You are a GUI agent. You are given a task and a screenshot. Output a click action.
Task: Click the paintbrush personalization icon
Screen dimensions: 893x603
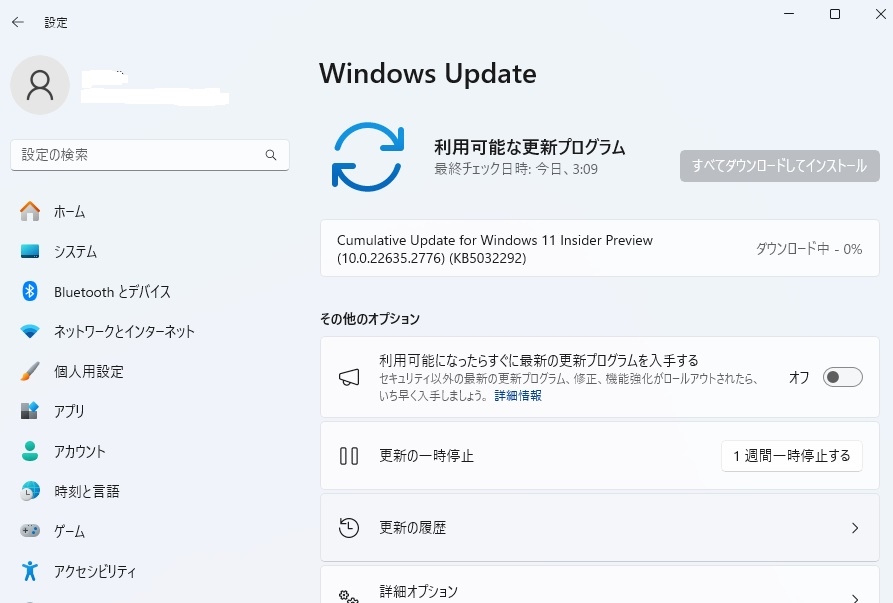pyautogui.click(x=30, y=371)
